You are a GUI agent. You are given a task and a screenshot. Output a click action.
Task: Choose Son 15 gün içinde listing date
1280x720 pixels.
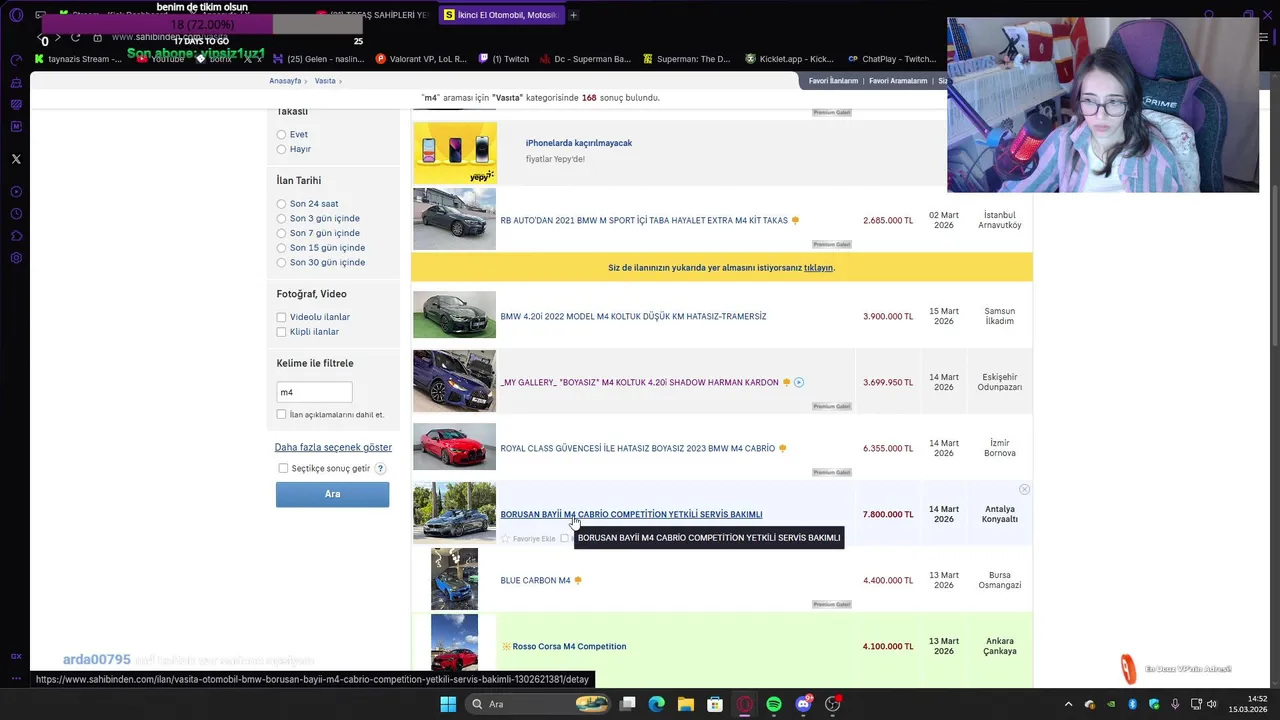coord(282,248)
